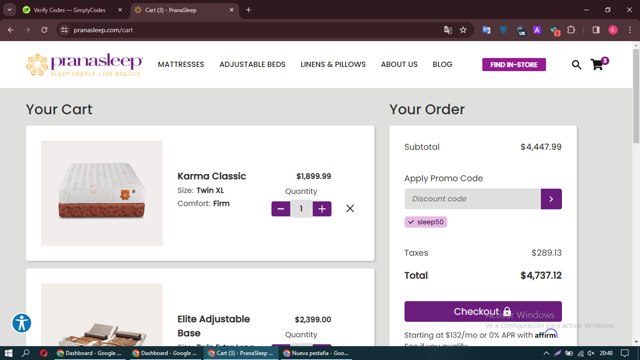Open the shopping cart icon in header
Image resolution: width=640 pixels, height=360 pixels.
(x=598, y=64)
